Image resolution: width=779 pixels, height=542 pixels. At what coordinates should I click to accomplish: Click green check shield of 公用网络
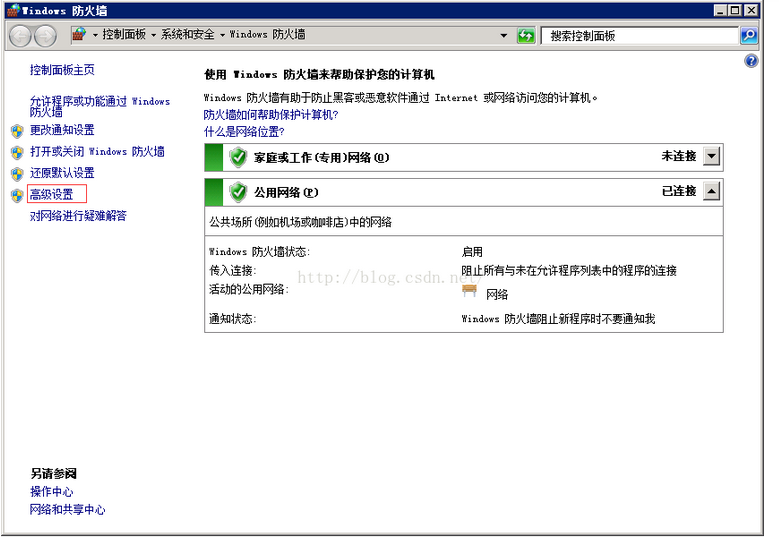(238, 192)
